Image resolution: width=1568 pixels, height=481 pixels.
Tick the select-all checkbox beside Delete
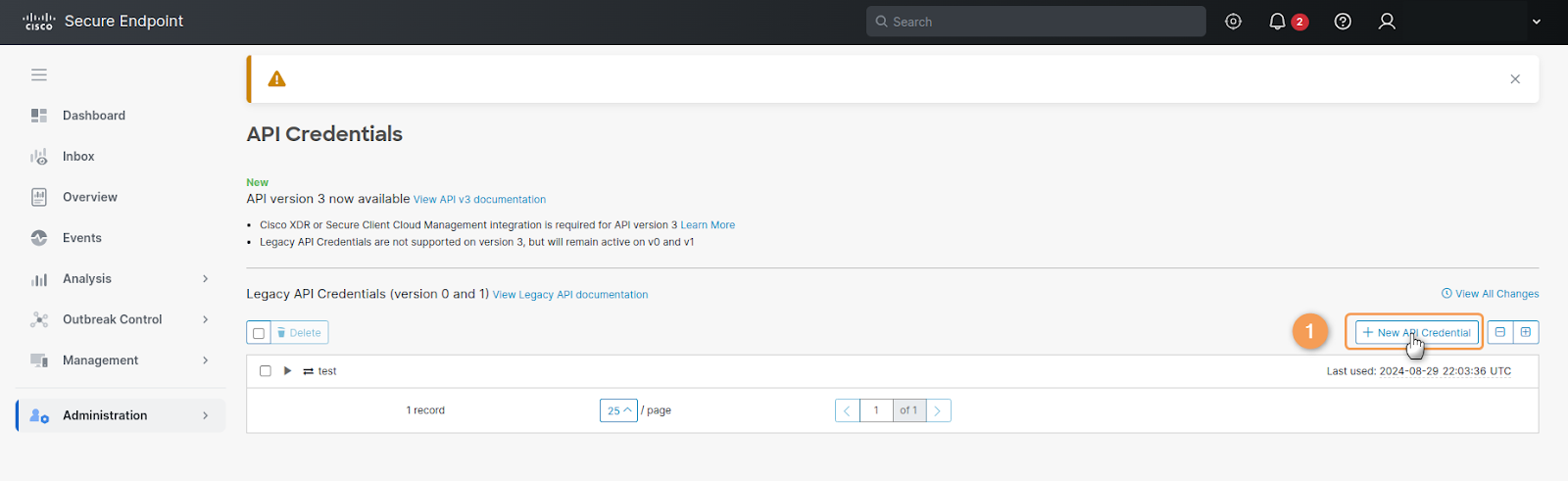click(259, 333)
